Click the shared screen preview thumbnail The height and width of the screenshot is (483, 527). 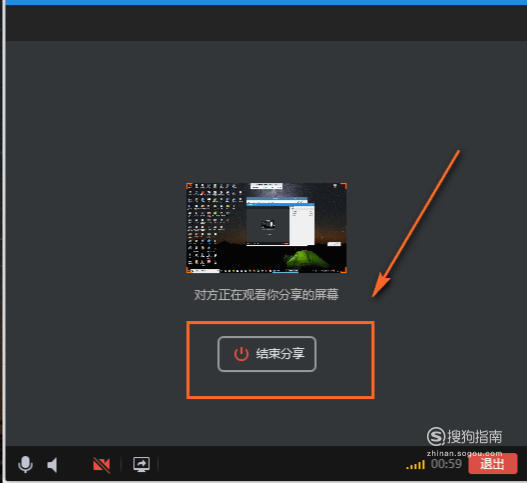267,228
